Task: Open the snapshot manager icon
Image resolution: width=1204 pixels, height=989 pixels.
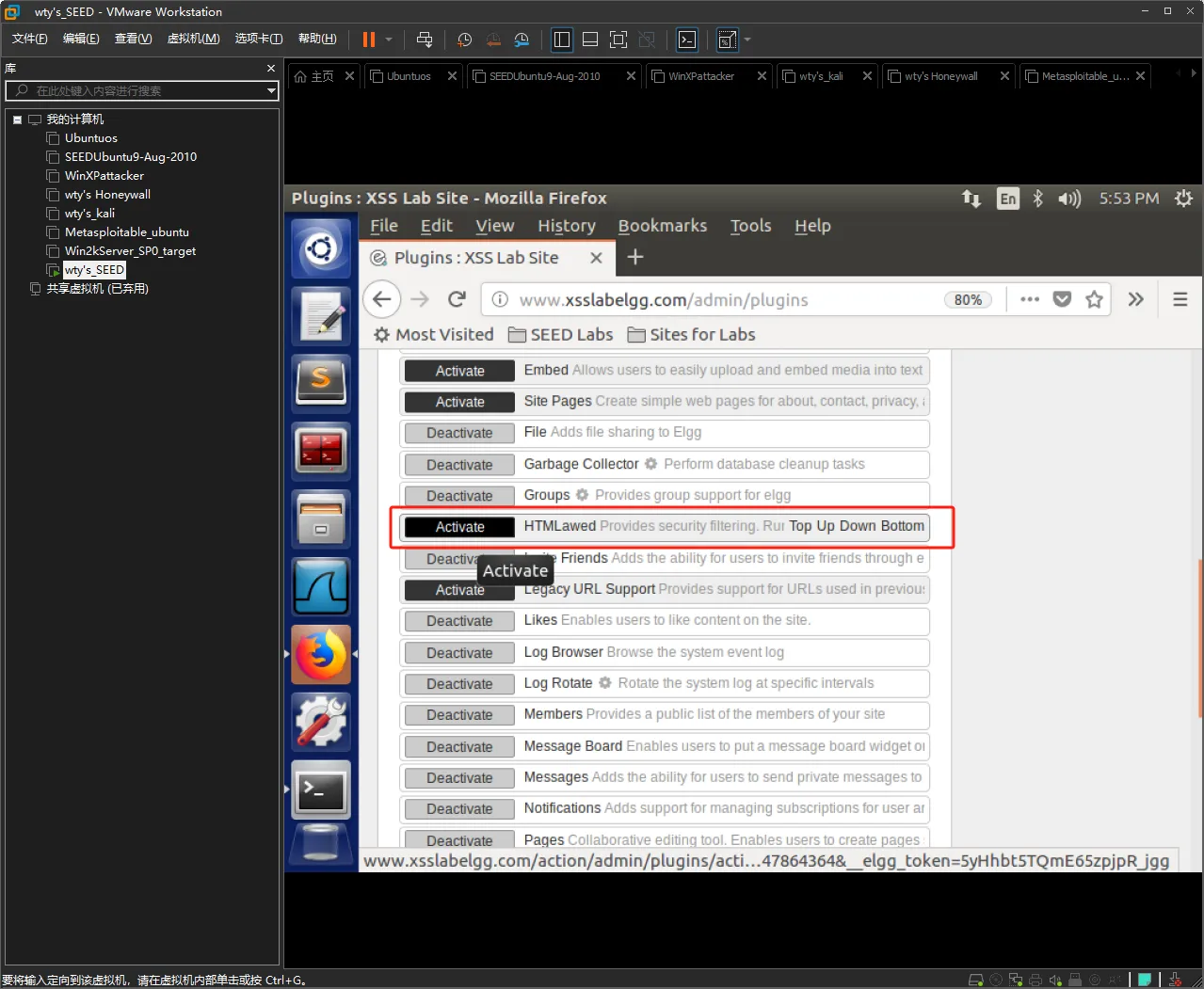Action: coord(522,40)
